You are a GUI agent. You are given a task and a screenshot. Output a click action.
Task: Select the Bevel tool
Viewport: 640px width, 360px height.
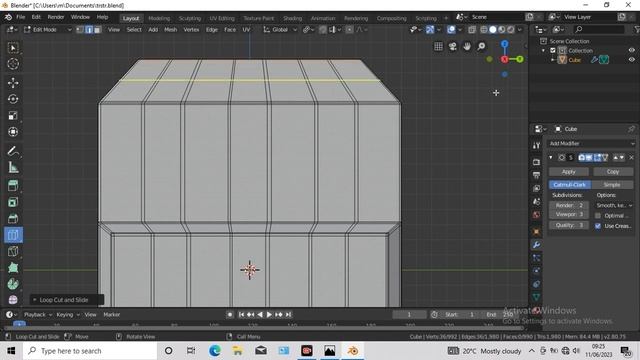click(x=13, y=218)
